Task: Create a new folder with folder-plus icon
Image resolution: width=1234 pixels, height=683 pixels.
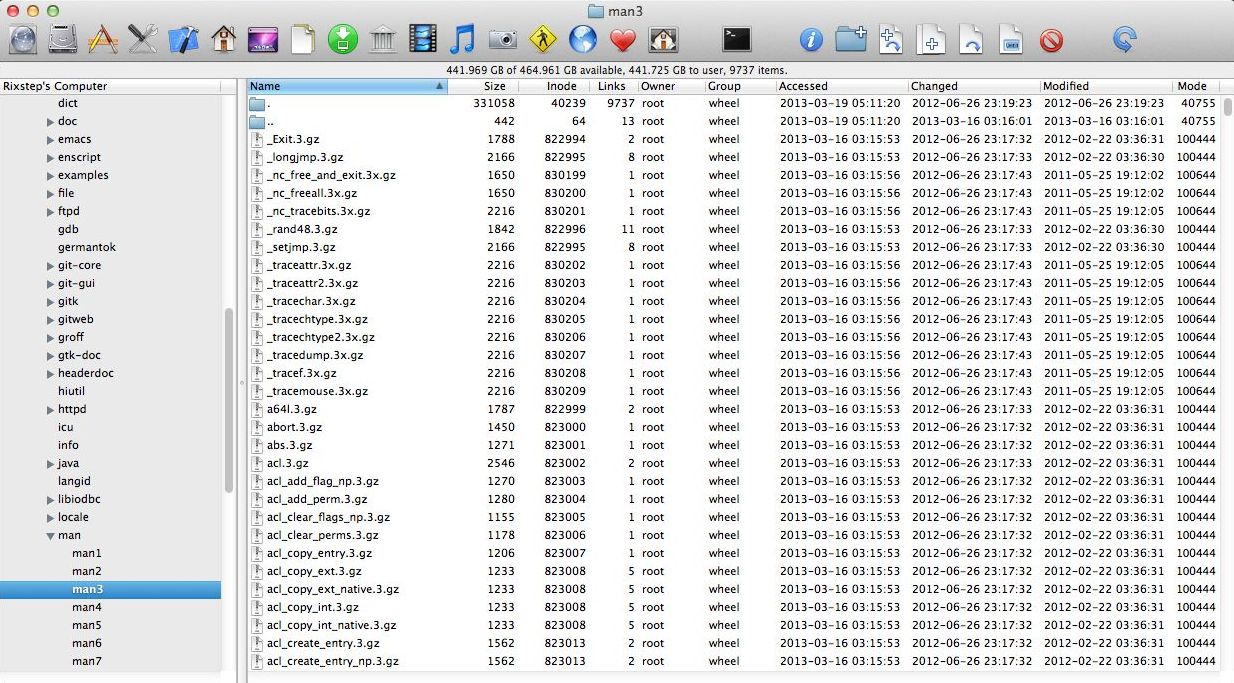Action: click(x=851, y=39)
